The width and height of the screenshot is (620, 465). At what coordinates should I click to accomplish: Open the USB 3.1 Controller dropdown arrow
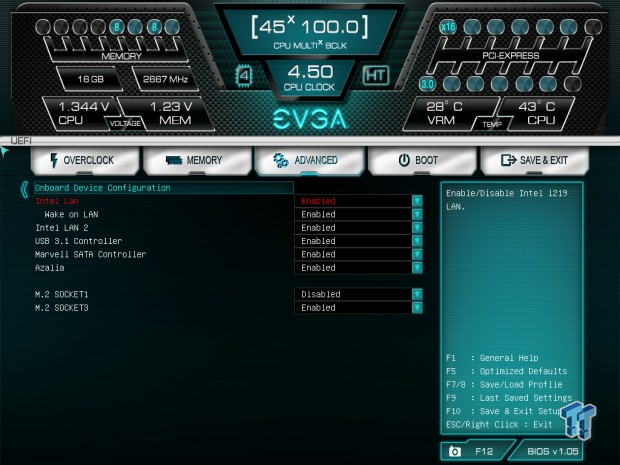(417, 241)
